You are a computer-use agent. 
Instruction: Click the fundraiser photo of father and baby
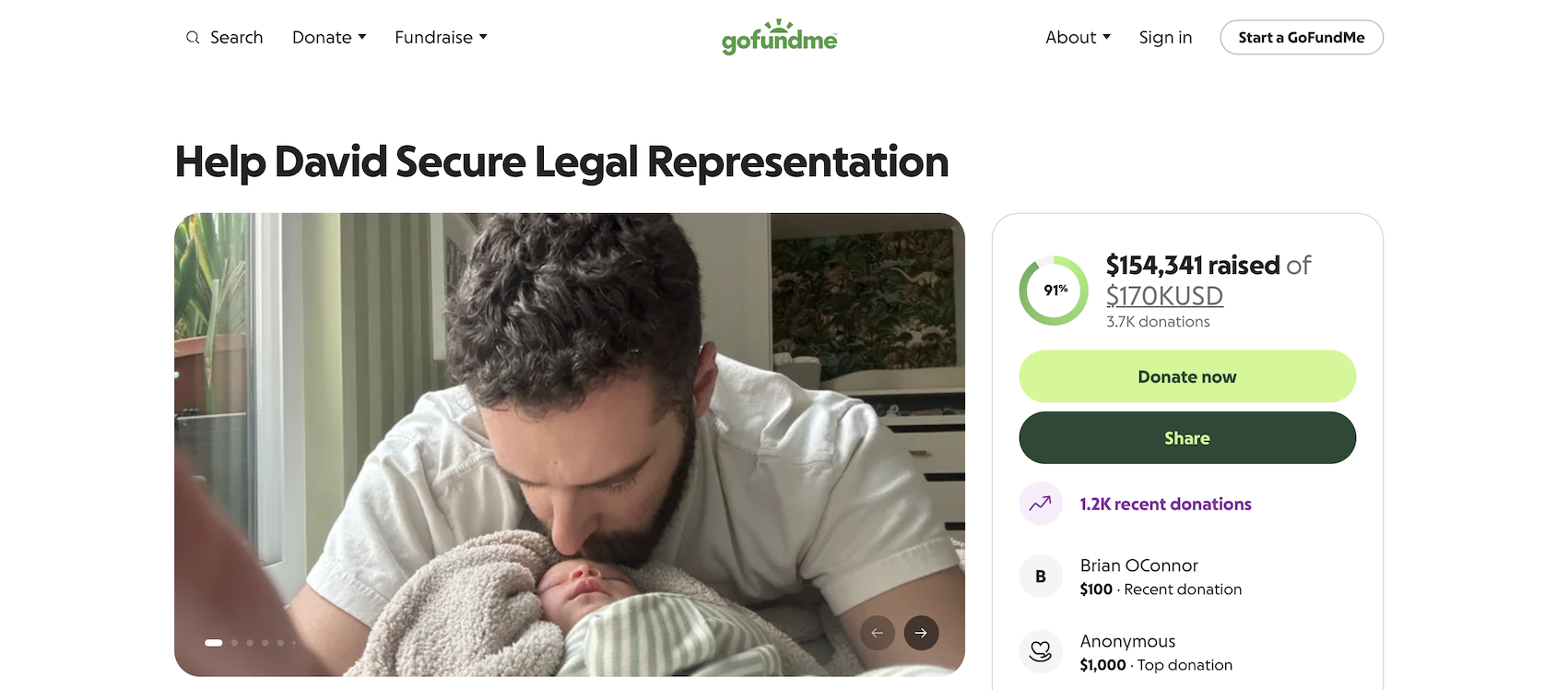pos(569,415)
